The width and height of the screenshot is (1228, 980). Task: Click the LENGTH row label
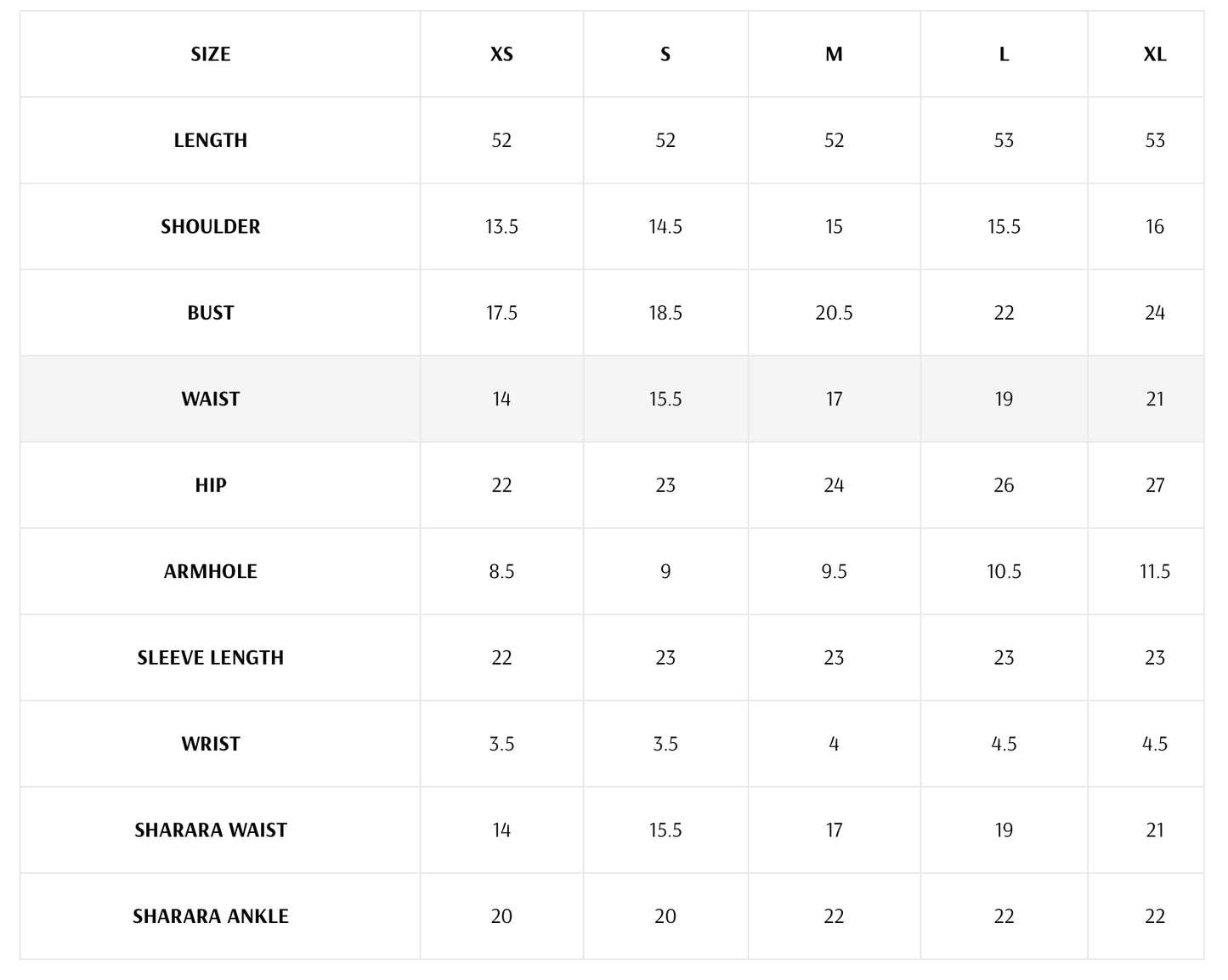click(x=210, y=140)
